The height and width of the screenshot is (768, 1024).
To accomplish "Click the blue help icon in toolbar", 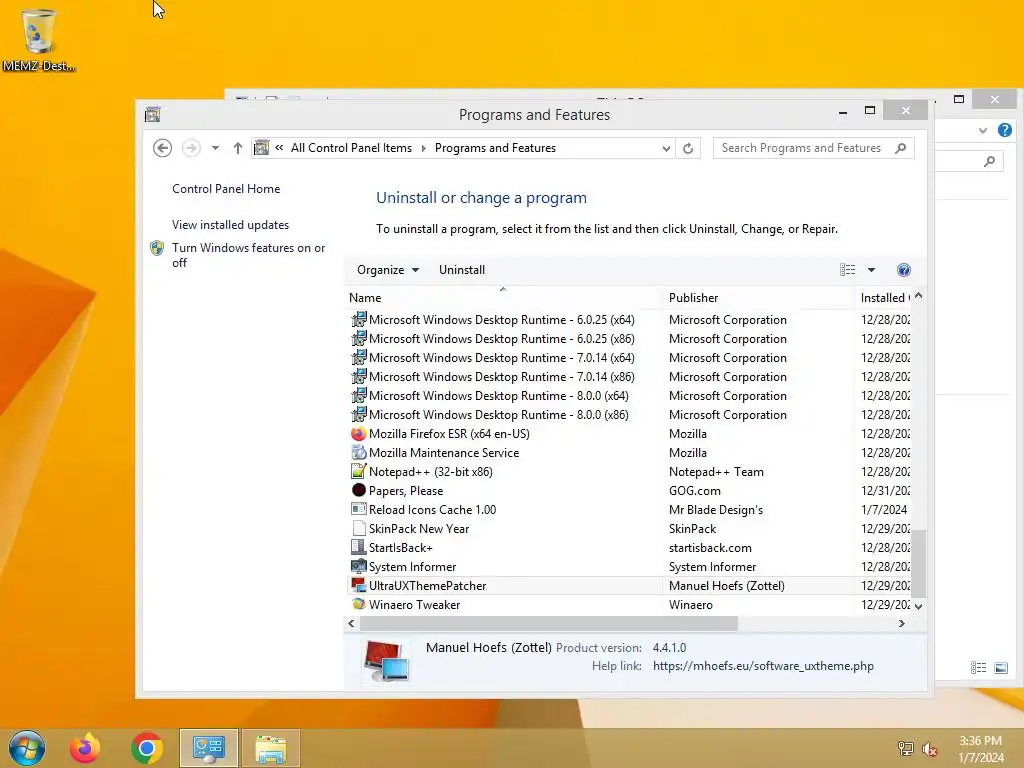I will click(x=904, y=270).
